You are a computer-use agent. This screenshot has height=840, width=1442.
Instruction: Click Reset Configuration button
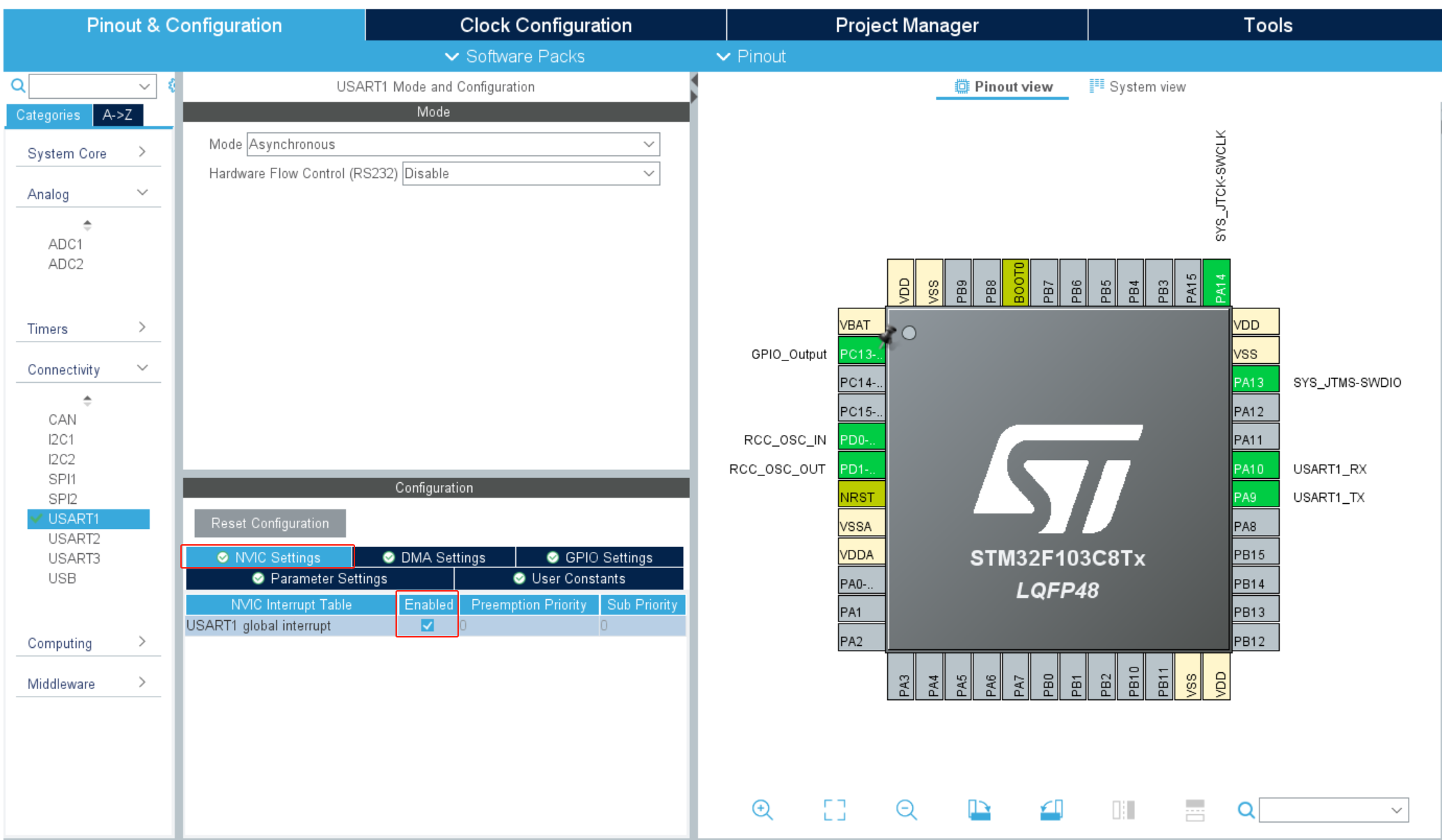click(x=270, y=523)
